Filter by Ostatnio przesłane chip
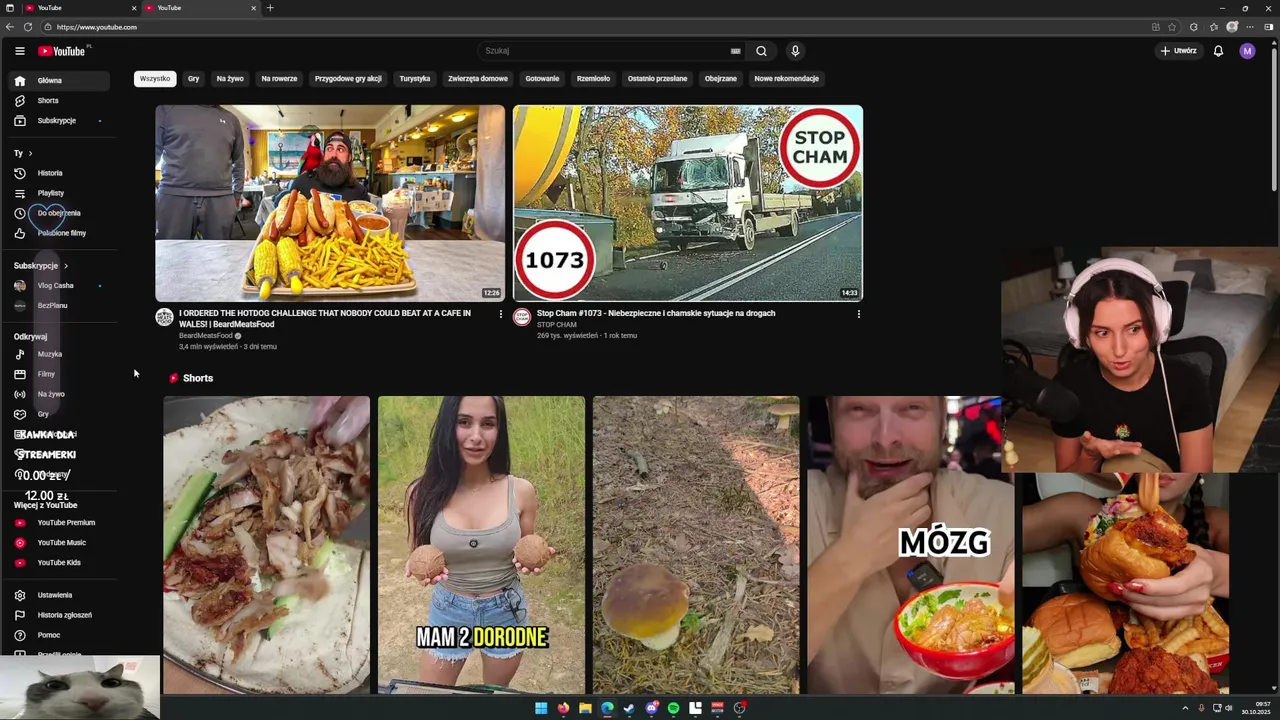The height and width of the screenshot is (720, 1280). [657, 79]
